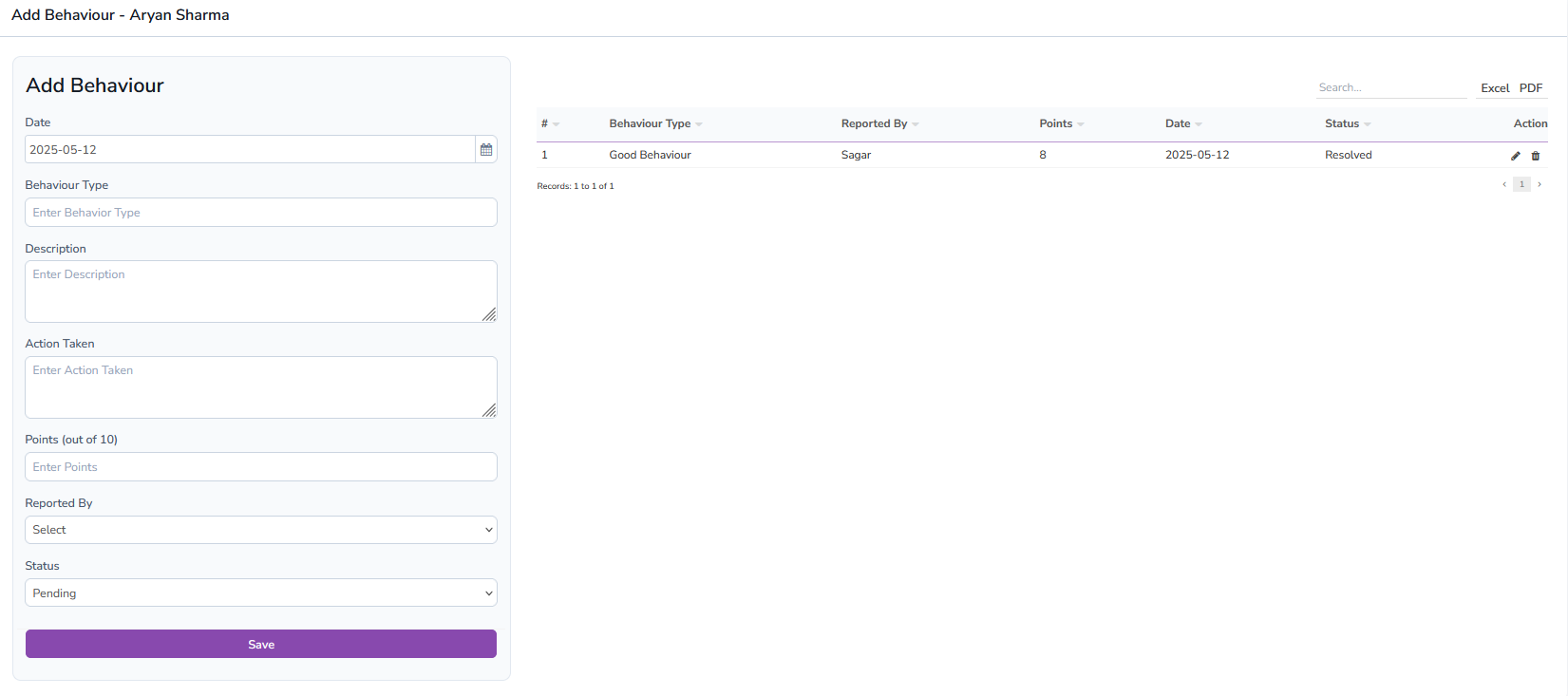Export records to Excel

coord(1495,88)
